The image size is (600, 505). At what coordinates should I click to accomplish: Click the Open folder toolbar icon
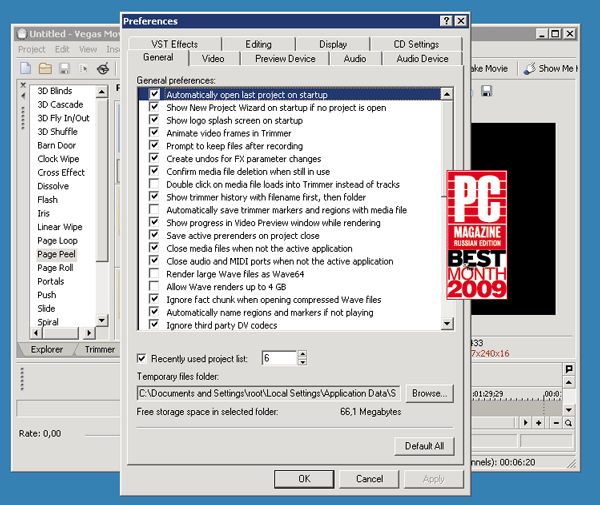pos(46,69)
